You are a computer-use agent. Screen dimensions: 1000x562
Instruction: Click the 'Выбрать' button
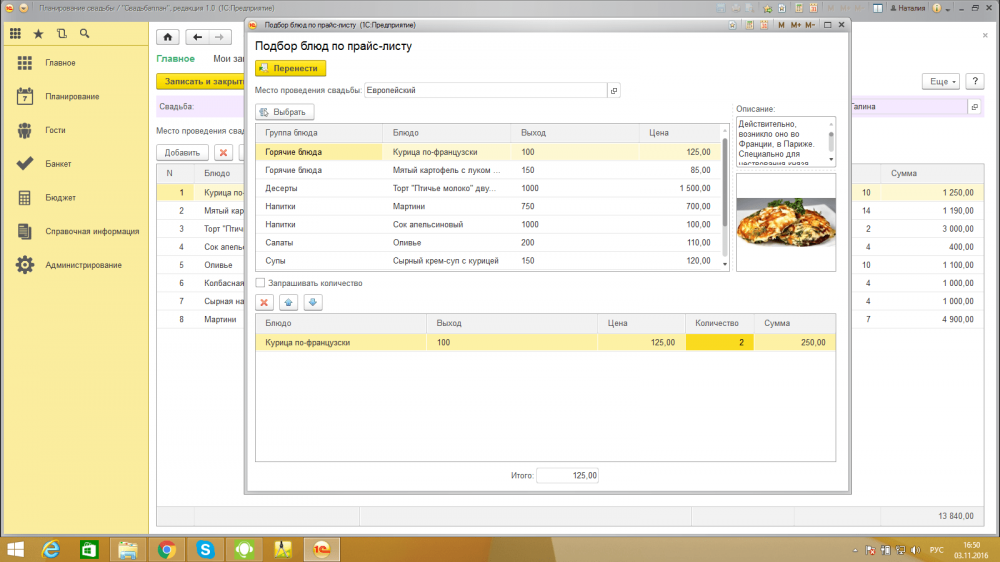pos(286,112)
